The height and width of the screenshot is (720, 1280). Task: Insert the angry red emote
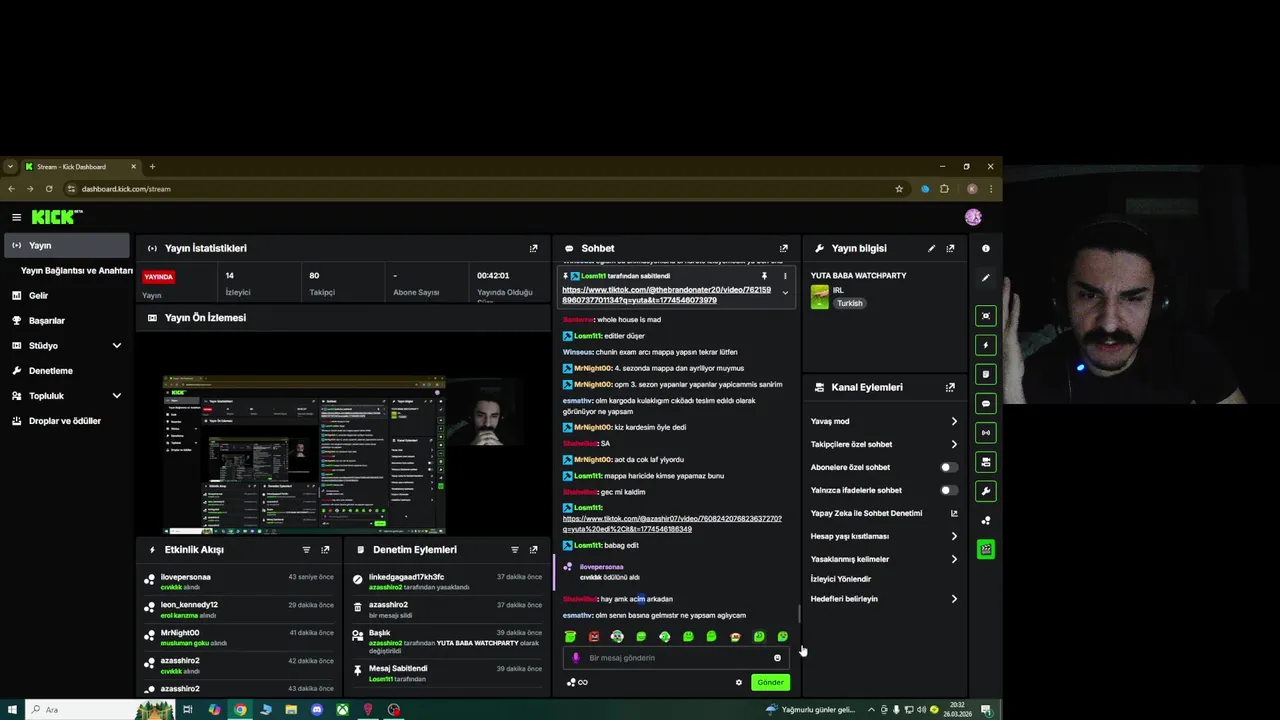click(594, 636)
